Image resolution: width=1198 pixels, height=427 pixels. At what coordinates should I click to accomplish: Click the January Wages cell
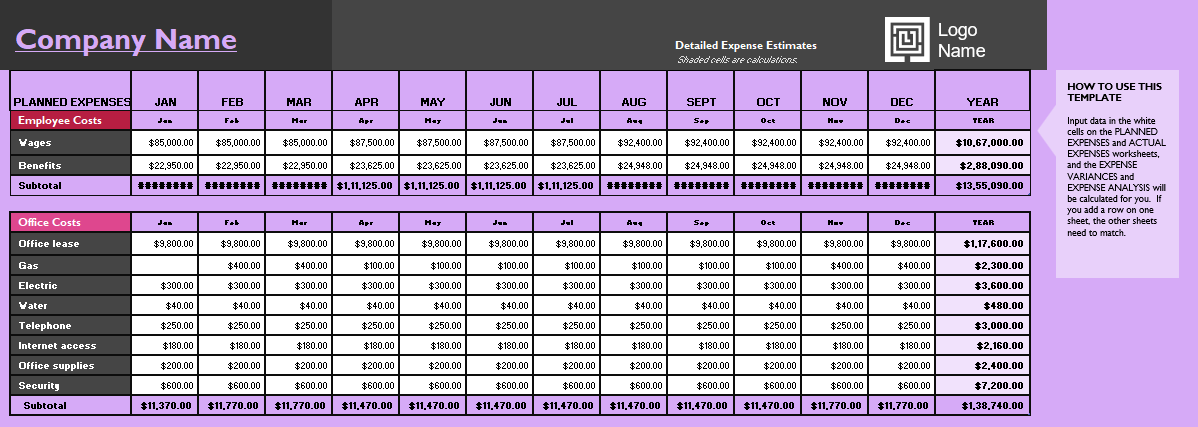[165, 143]
